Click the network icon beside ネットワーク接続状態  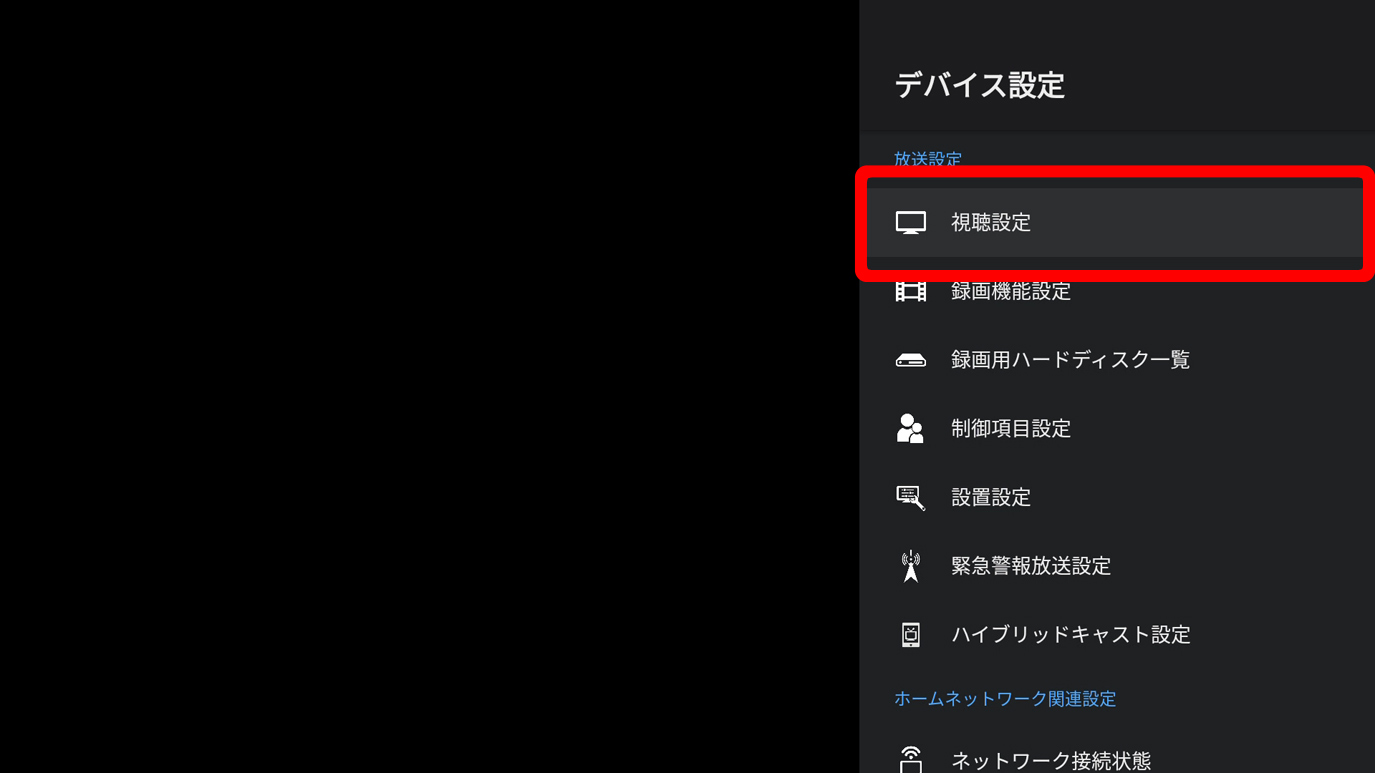click(x=910, y=760)
